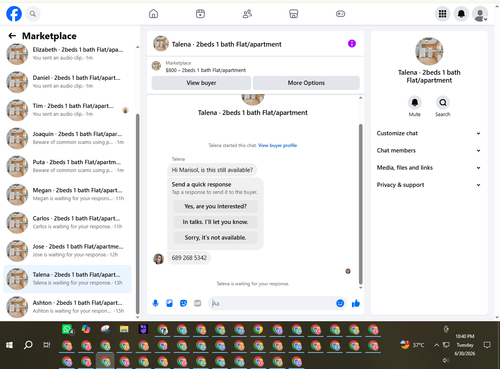
Task: Open Ashton's 2beds conversation
Action: (67, 307)
